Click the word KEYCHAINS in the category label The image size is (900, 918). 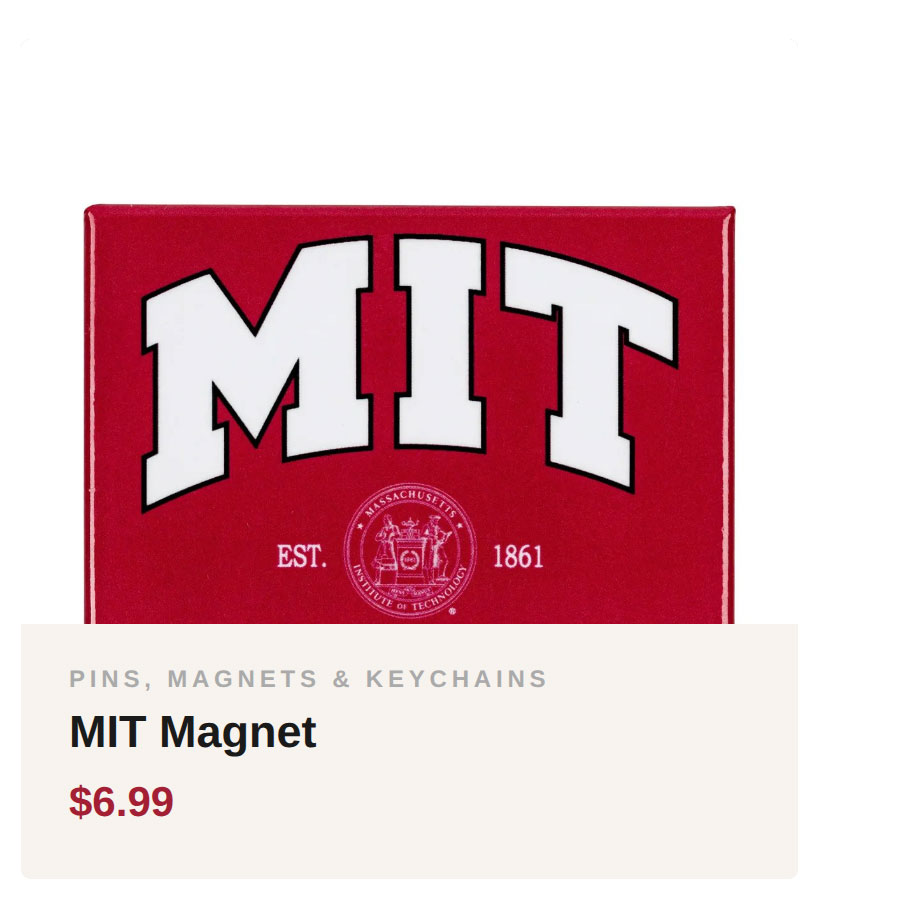click(456, 680)
